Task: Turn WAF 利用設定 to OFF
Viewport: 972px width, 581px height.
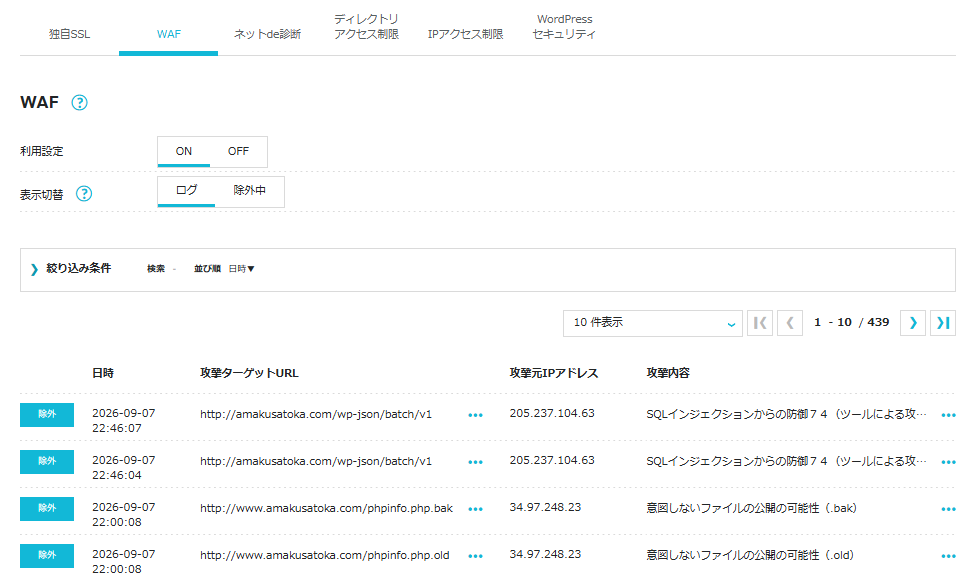Action: click(x=238, y=151)
